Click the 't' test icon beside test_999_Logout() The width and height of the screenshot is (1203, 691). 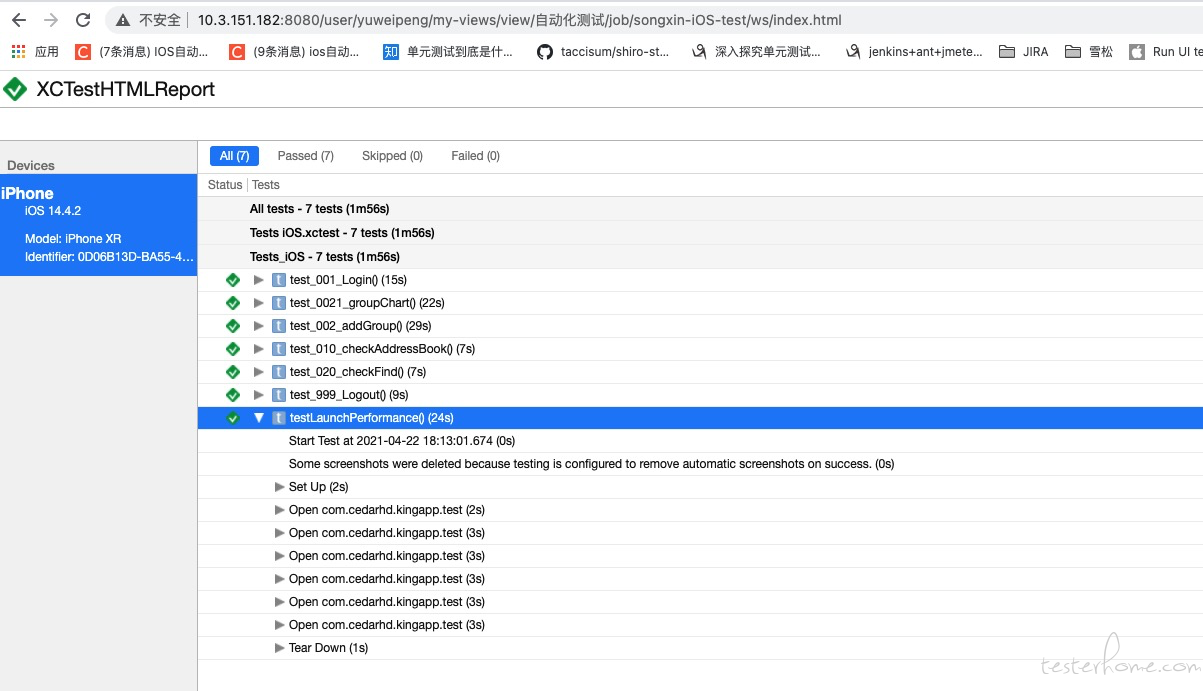[x=279, y=395]
